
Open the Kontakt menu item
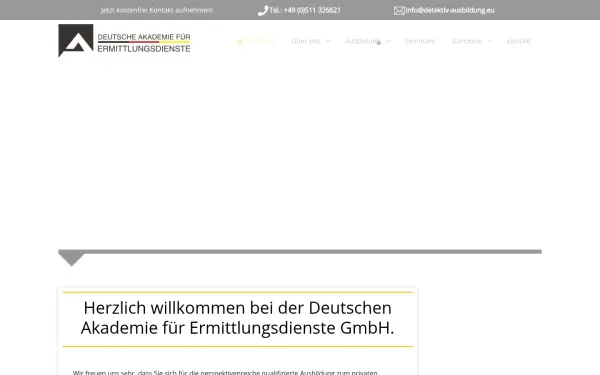(x=519, y=41)
